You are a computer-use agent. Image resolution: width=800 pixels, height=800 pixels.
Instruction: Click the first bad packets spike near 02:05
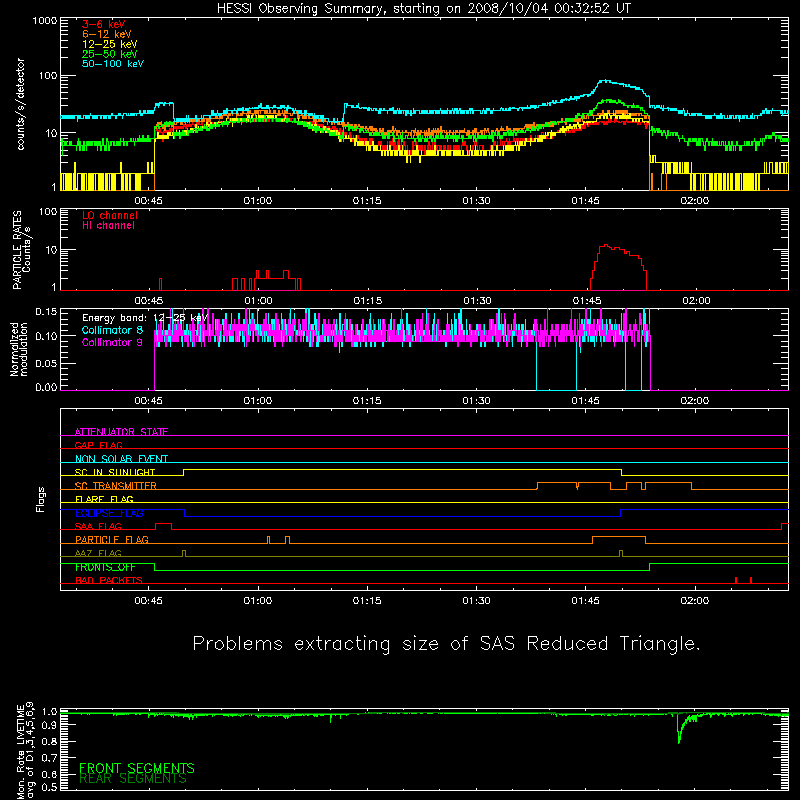tap(736, 580)
